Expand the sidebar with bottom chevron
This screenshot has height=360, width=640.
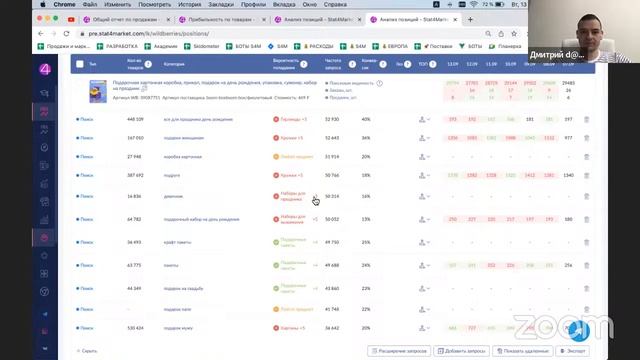coord(44,348)
